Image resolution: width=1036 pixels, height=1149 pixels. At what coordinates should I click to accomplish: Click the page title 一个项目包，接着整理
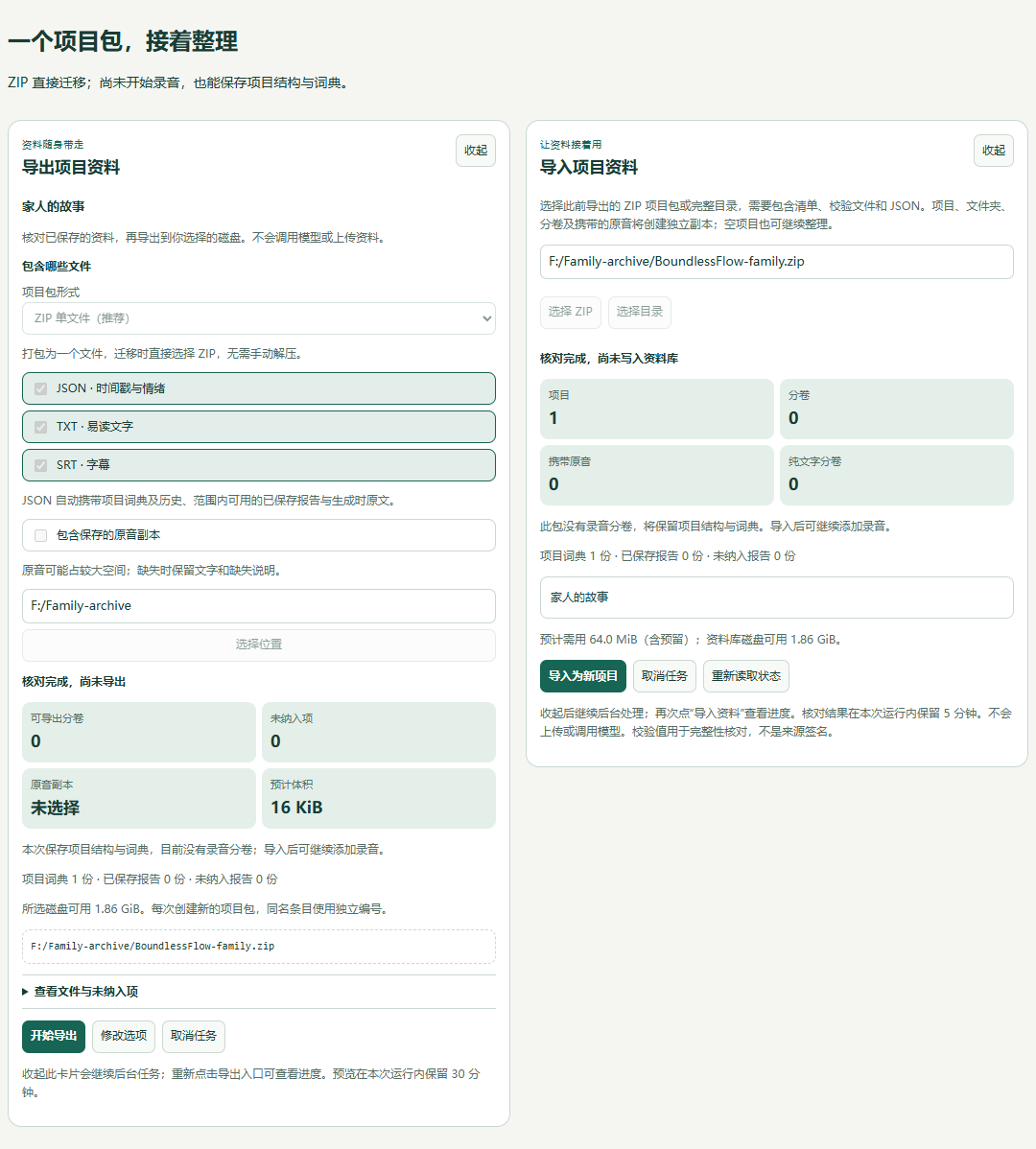coord(123,42)
